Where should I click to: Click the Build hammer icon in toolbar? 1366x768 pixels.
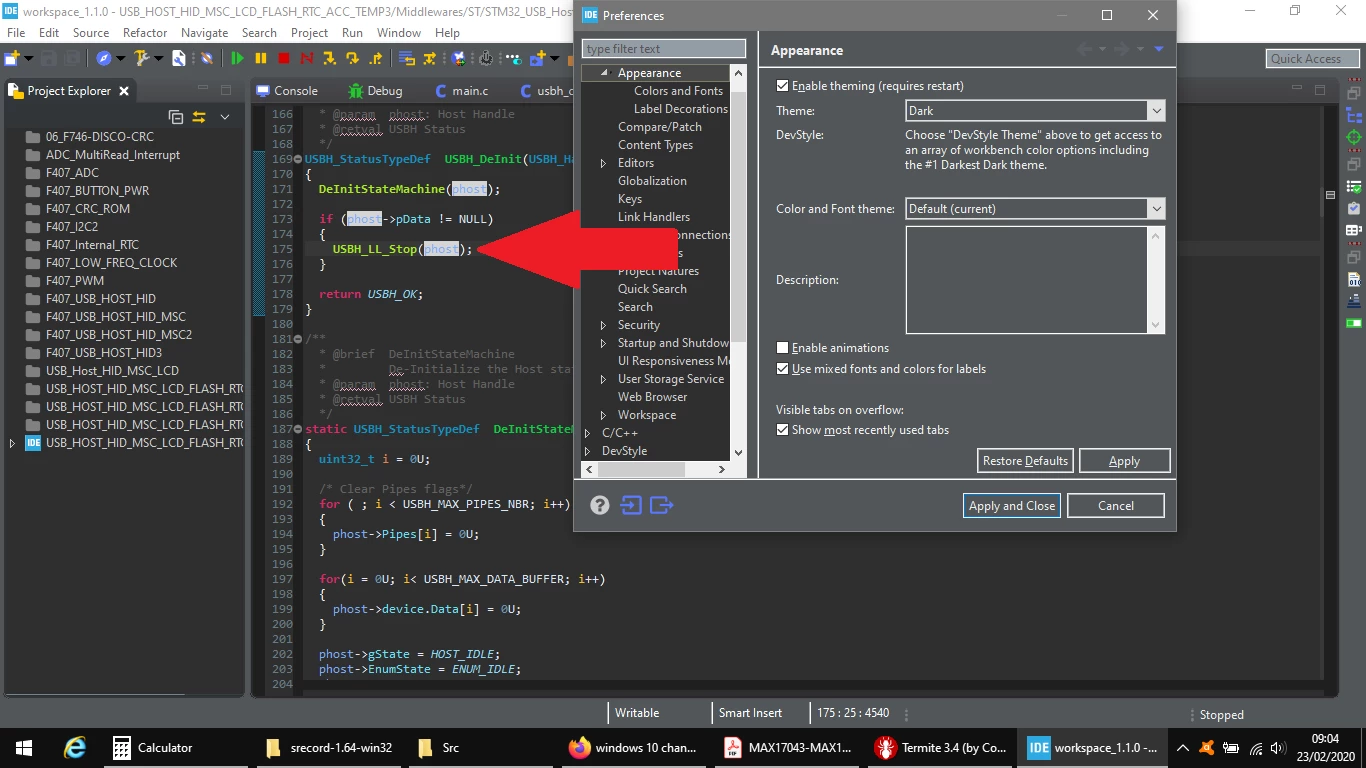click(x=142, y=59)
